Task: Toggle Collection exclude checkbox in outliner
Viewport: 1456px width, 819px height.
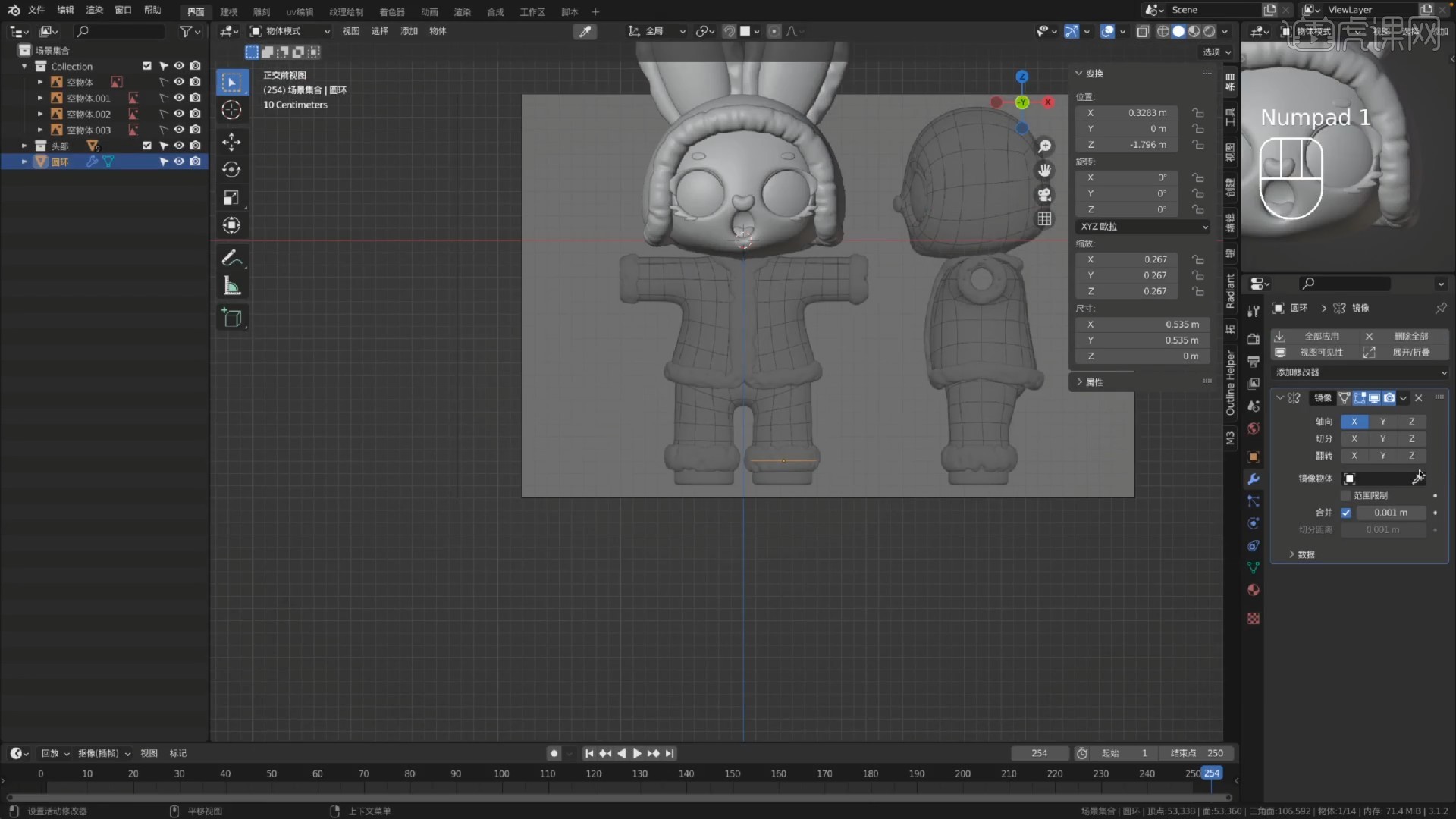Action: pyautogui.click(x=147, y=66)
